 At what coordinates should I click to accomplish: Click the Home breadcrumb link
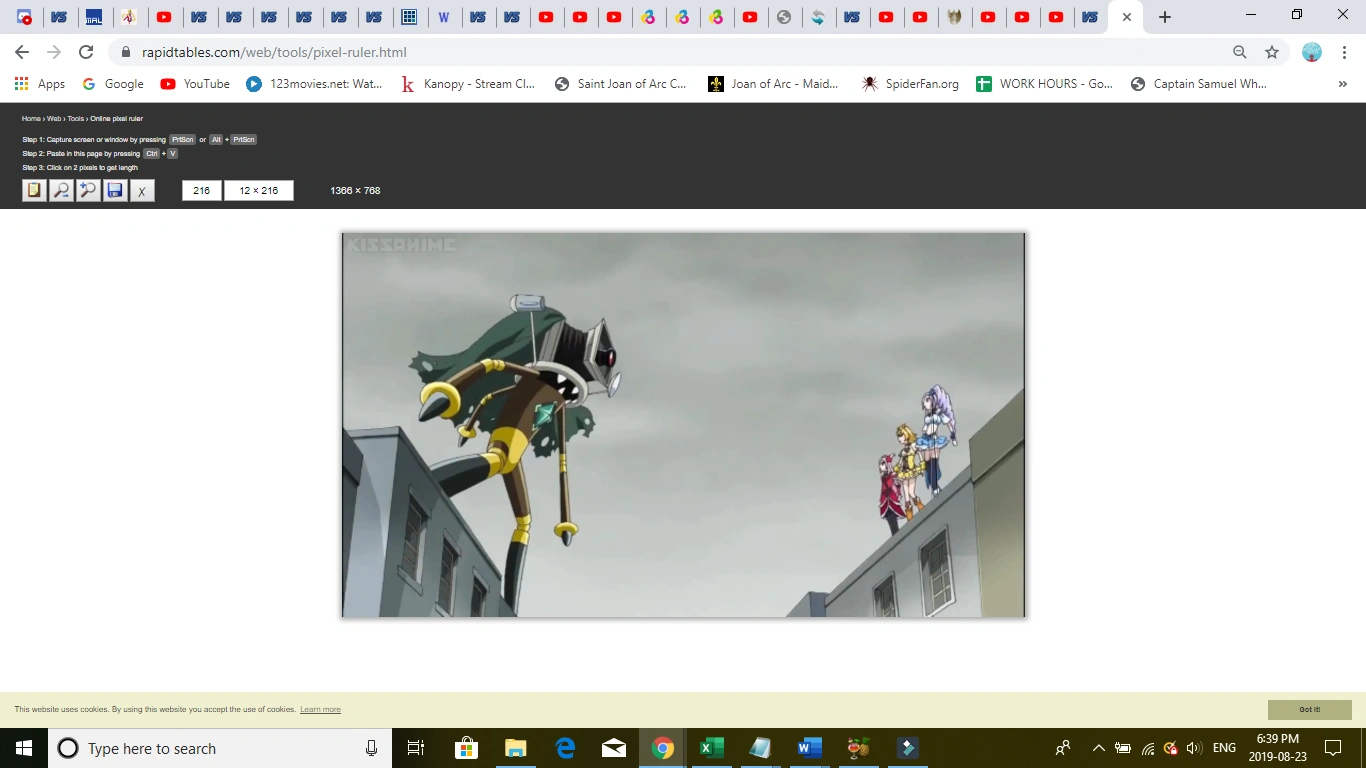[31, 119]
